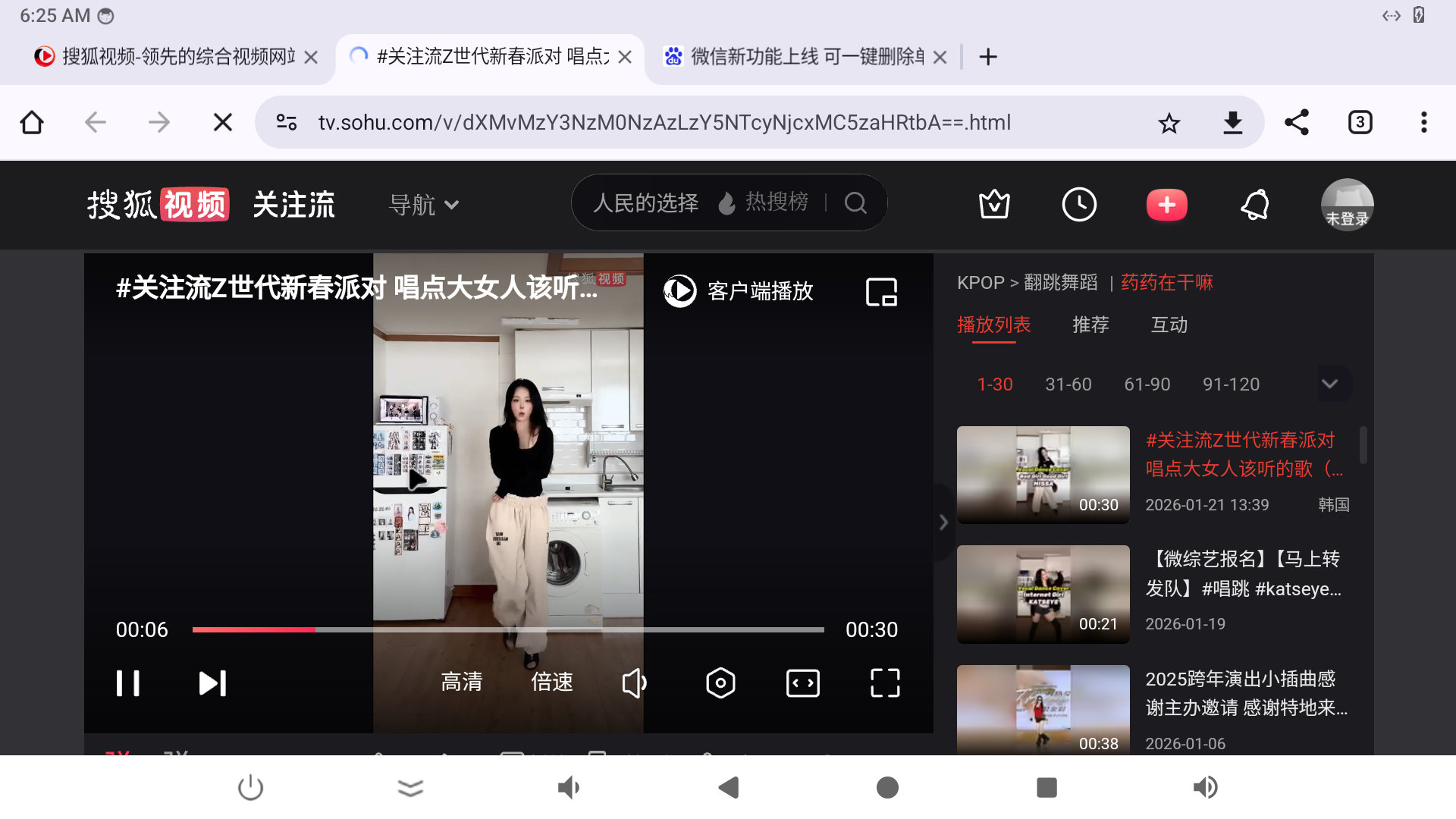Click the red upload plus button
This screenshot has height=819, width=1456.
tap(1166, 205)
